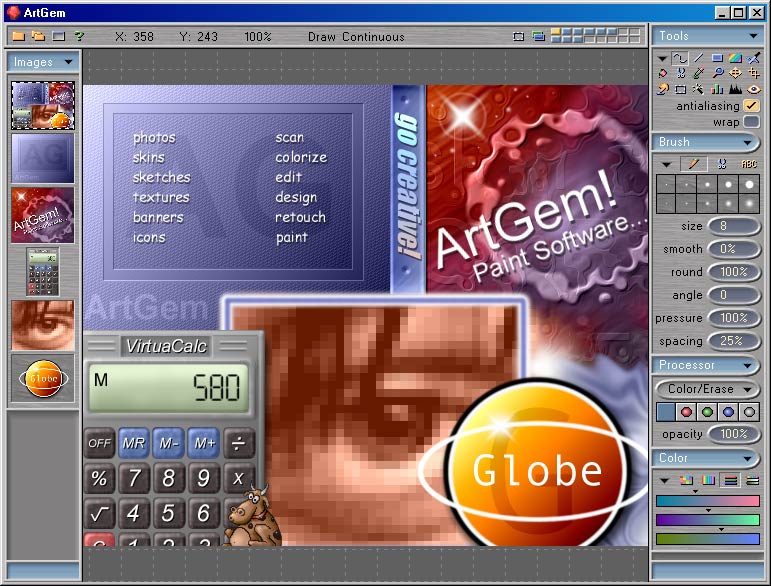
Task: Collapse the Color panel header
Action: click(x=706, y=458)
